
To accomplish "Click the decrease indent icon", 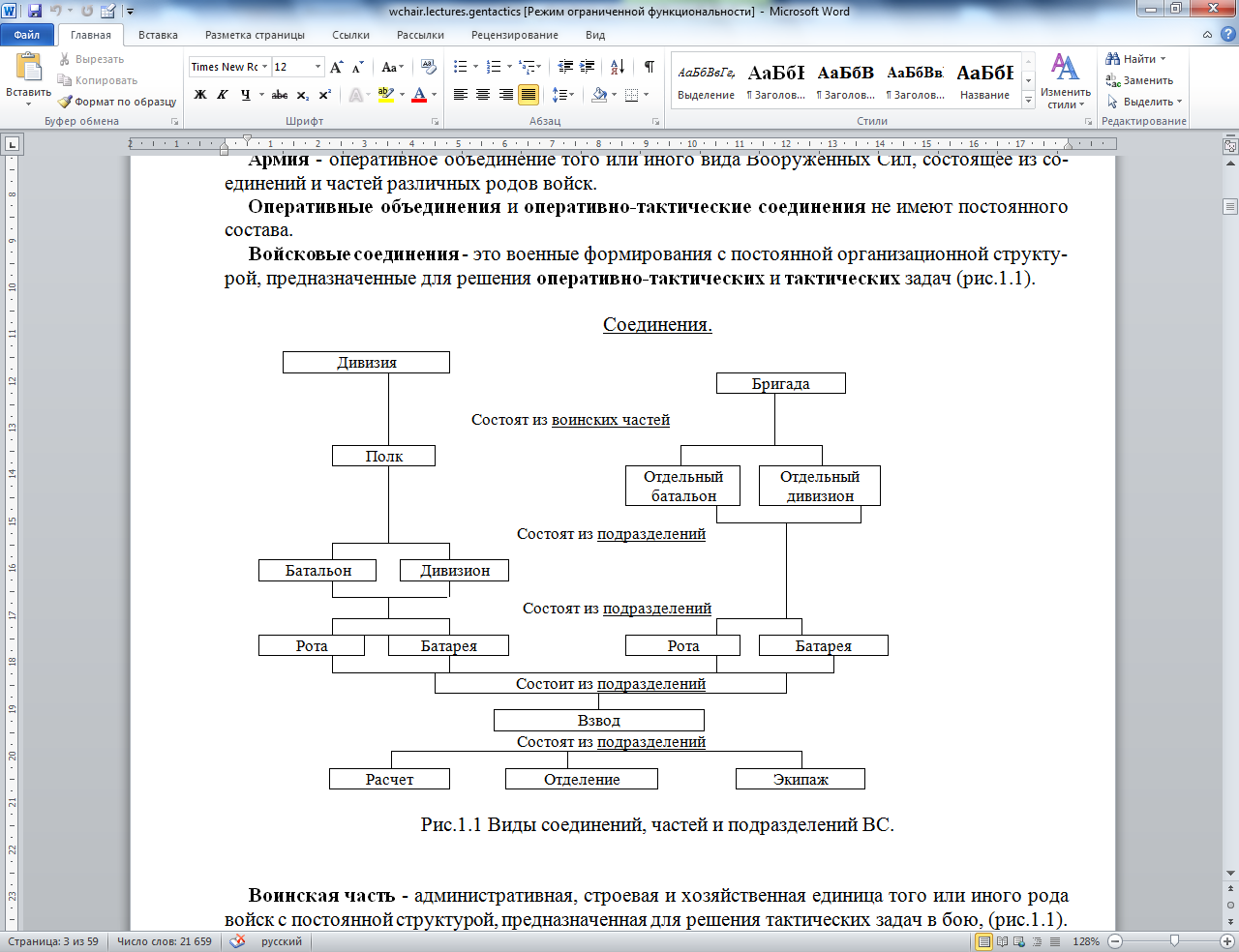I will (x=565, y=67).
